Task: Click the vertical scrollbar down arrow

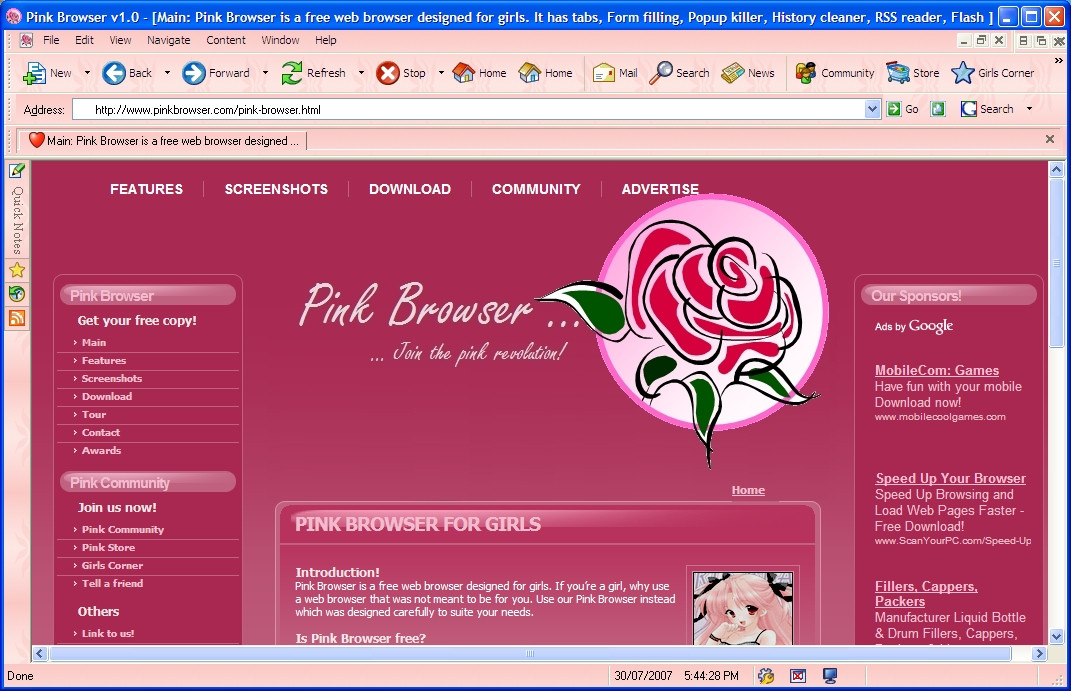Action: [1056, 636]
